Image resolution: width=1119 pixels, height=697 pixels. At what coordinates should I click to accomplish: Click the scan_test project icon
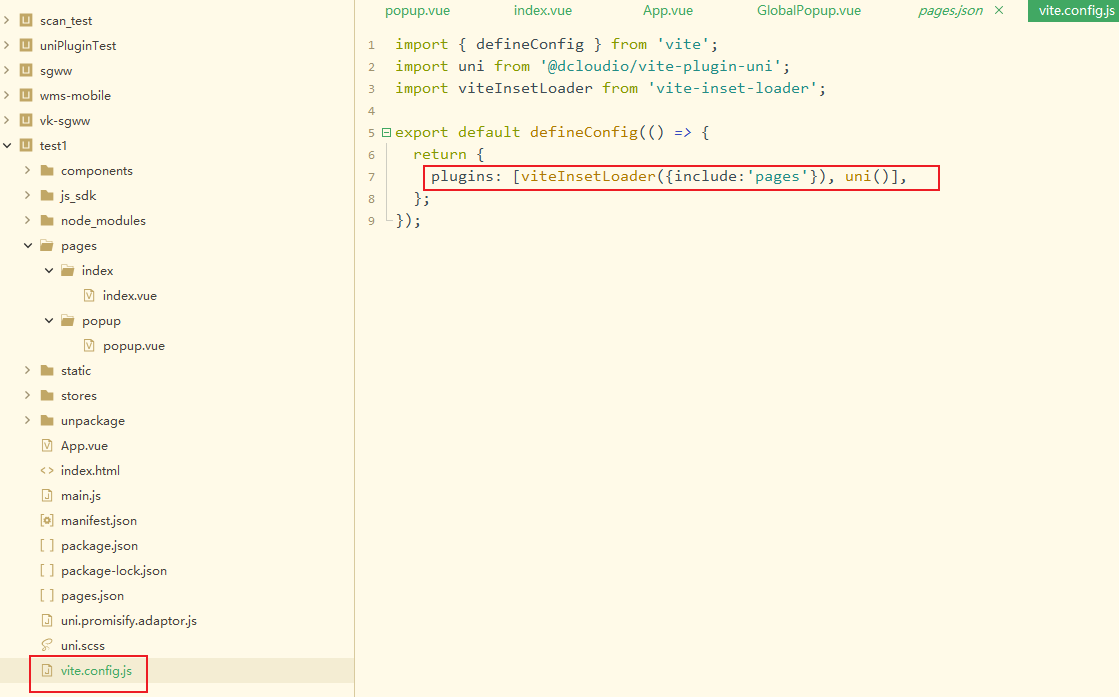point(27,20)
